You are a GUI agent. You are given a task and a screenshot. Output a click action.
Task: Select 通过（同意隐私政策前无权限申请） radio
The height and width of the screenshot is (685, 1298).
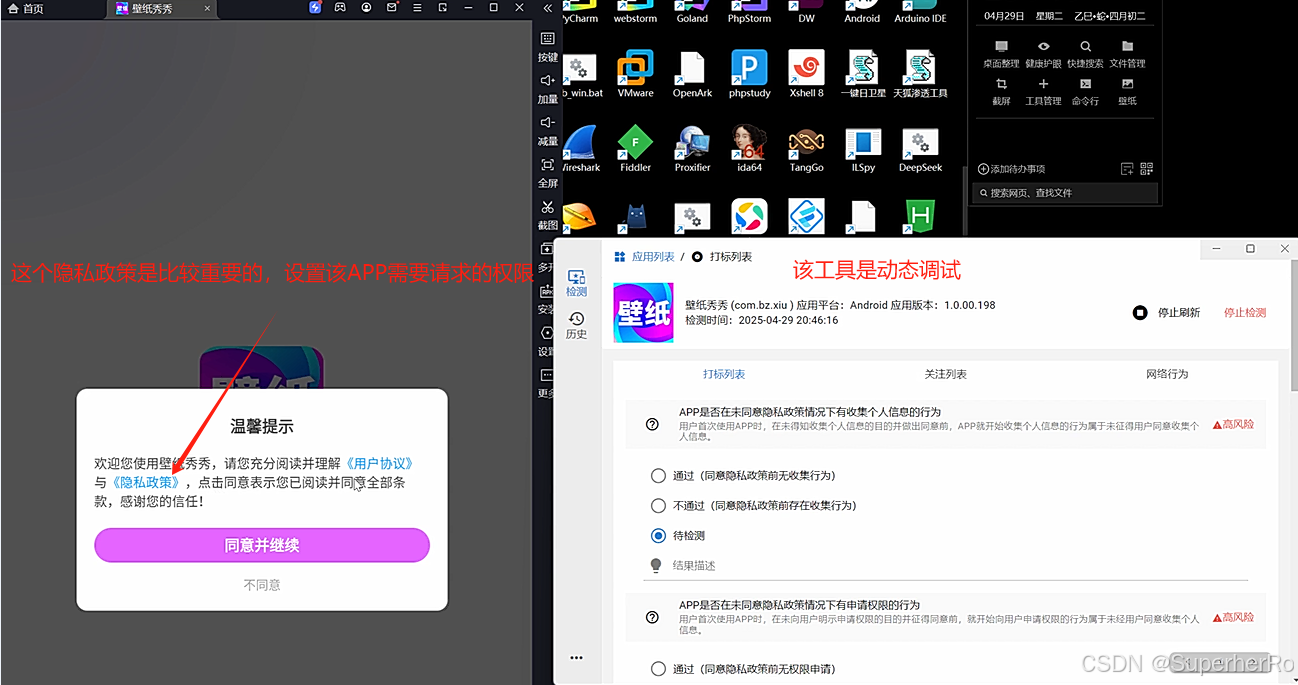[658, 669]
